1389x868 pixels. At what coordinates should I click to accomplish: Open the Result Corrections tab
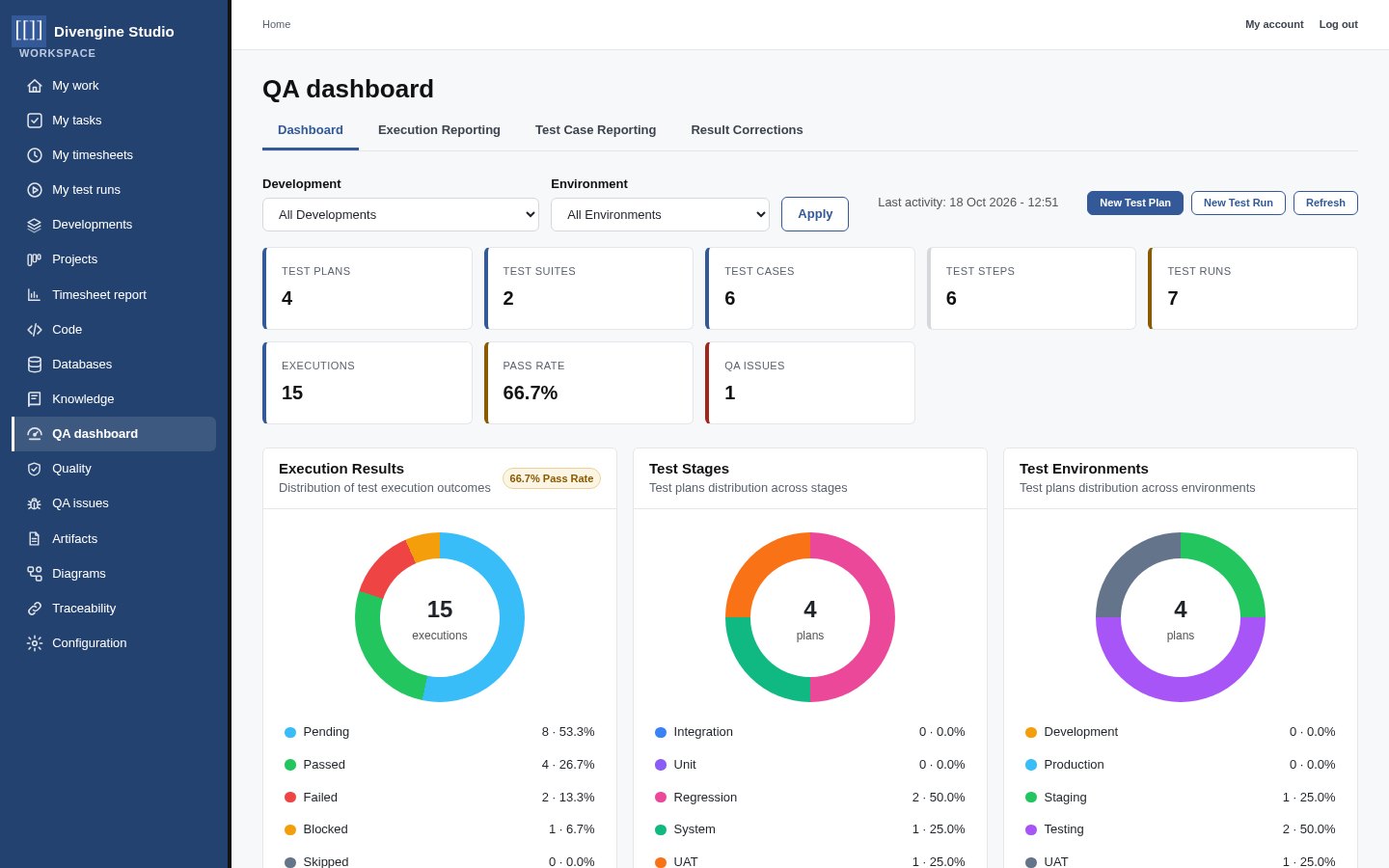[x=747, y=130]
